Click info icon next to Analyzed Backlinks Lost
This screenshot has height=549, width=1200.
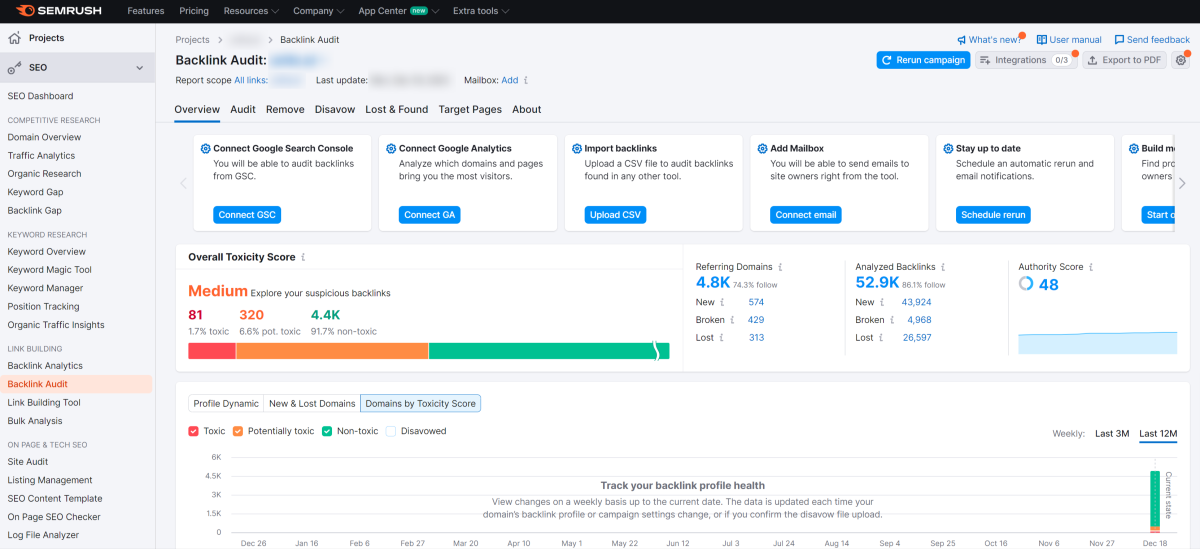[x=881, y=338]
